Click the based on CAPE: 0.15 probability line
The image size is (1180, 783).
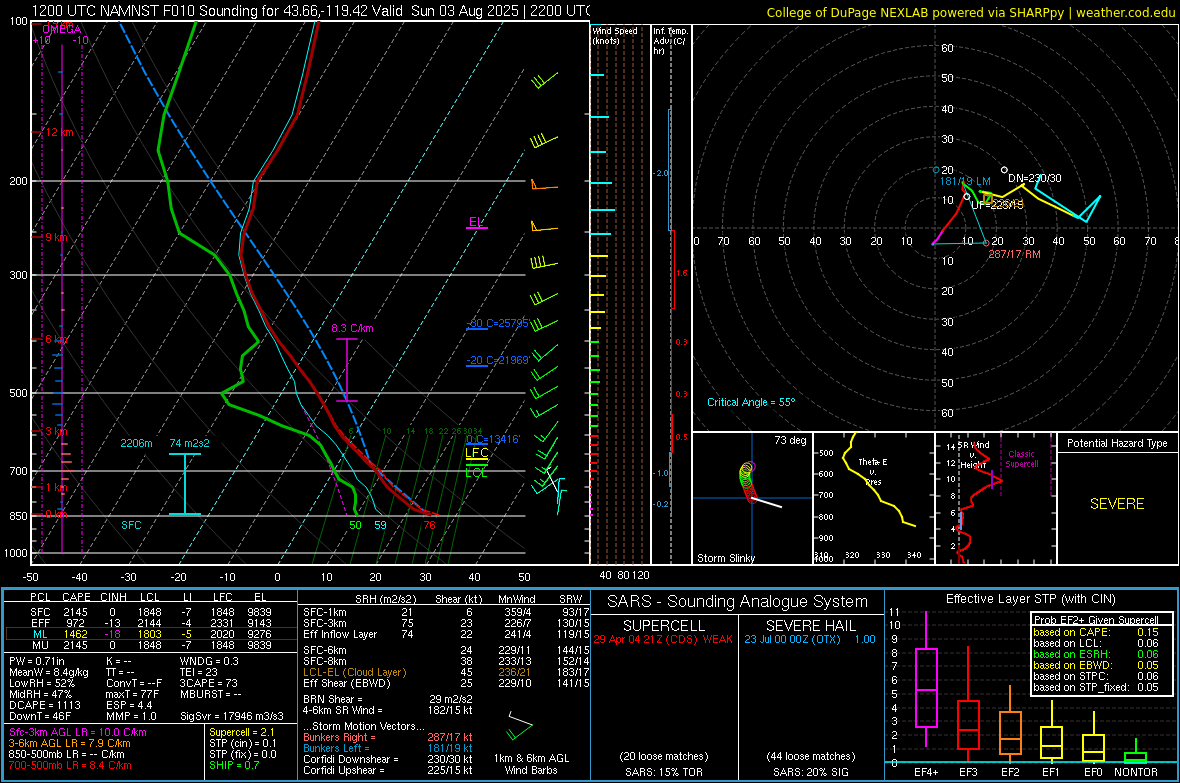pos(1096,632)
